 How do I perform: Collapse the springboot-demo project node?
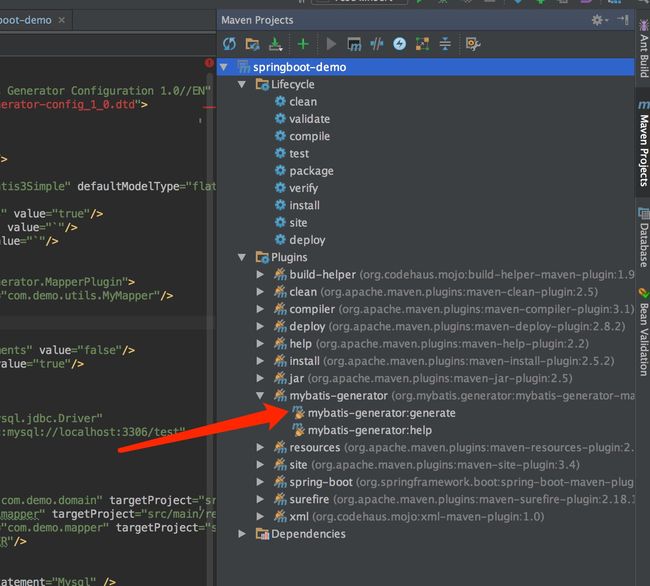click(x=224, y=67)
